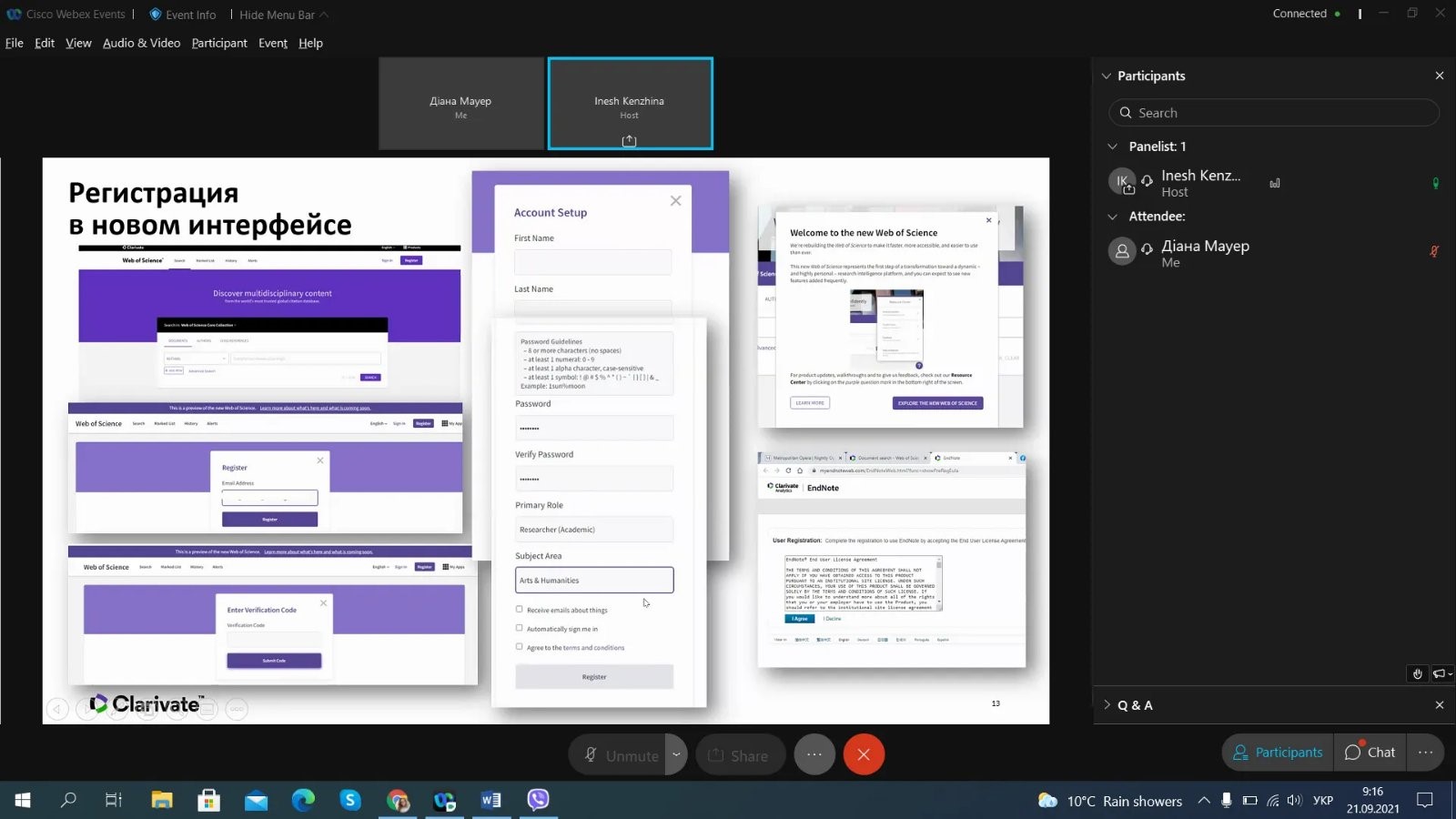Open Skype from taskbar
Image resolution: width=1456 pixels, height=819 pixels.
(x=350, y=800)
